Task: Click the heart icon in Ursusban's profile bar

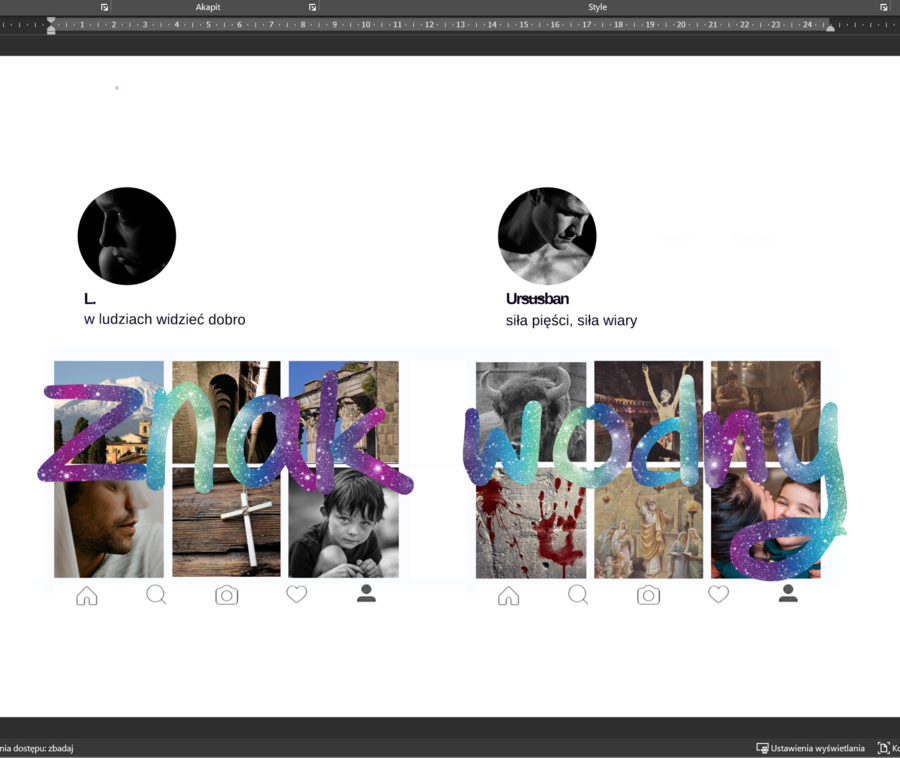Action: [x=718, y=594]
